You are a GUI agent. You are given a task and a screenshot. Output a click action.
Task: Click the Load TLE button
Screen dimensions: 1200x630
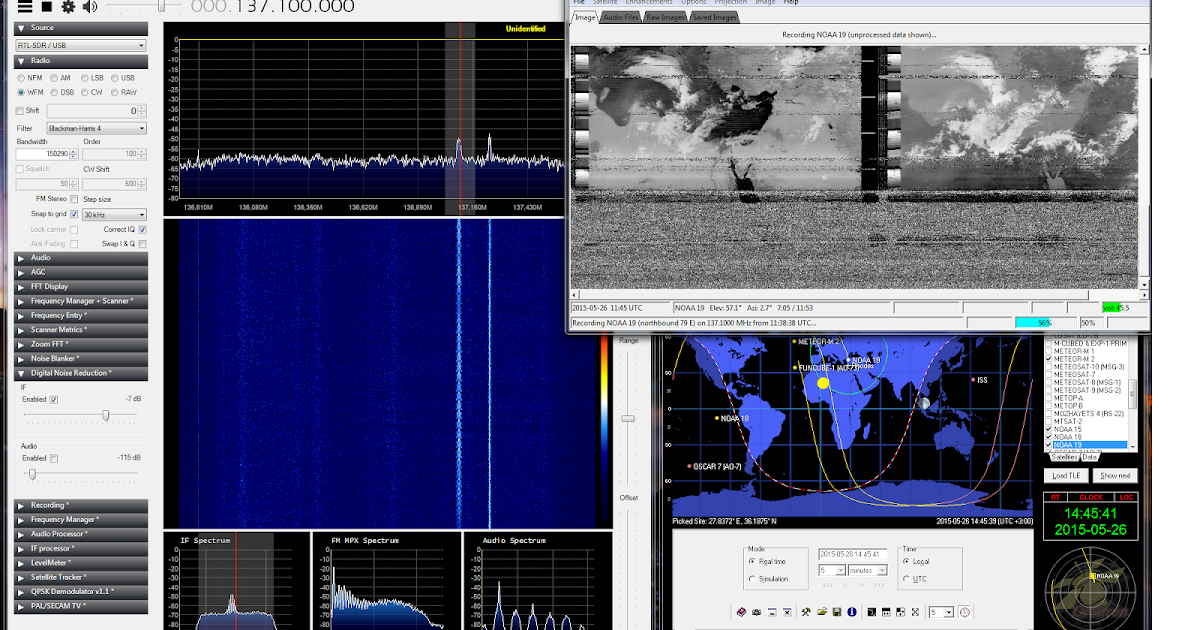click(1064, 475)
